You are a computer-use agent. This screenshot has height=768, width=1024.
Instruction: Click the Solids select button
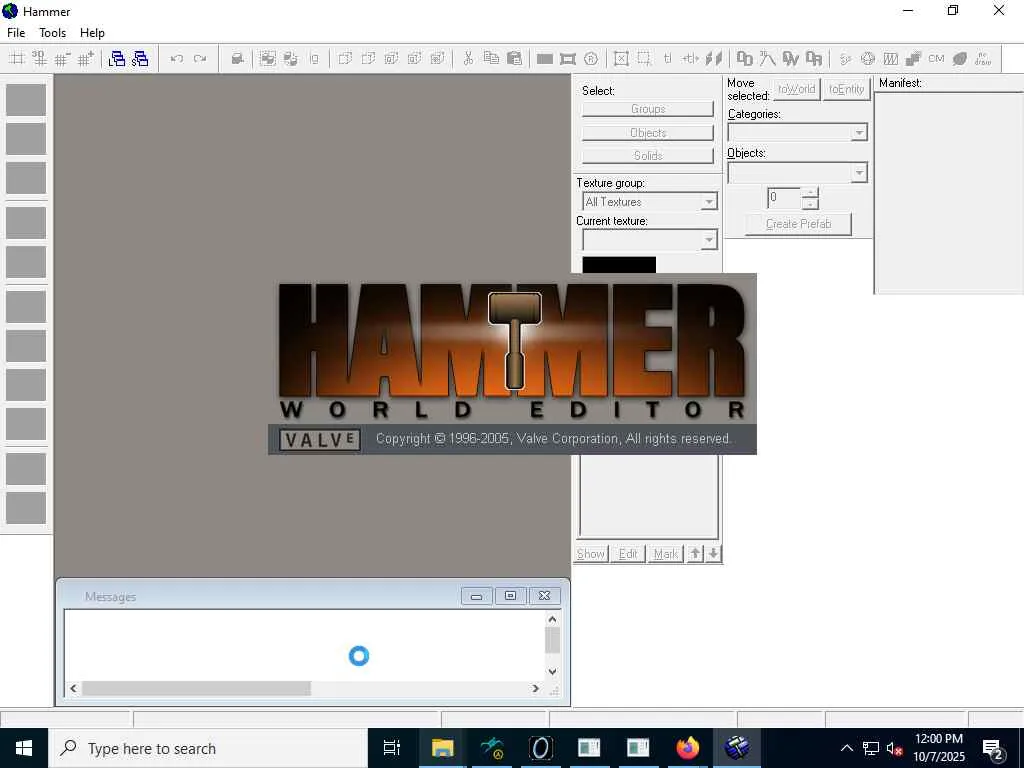[x=648, y=155]
